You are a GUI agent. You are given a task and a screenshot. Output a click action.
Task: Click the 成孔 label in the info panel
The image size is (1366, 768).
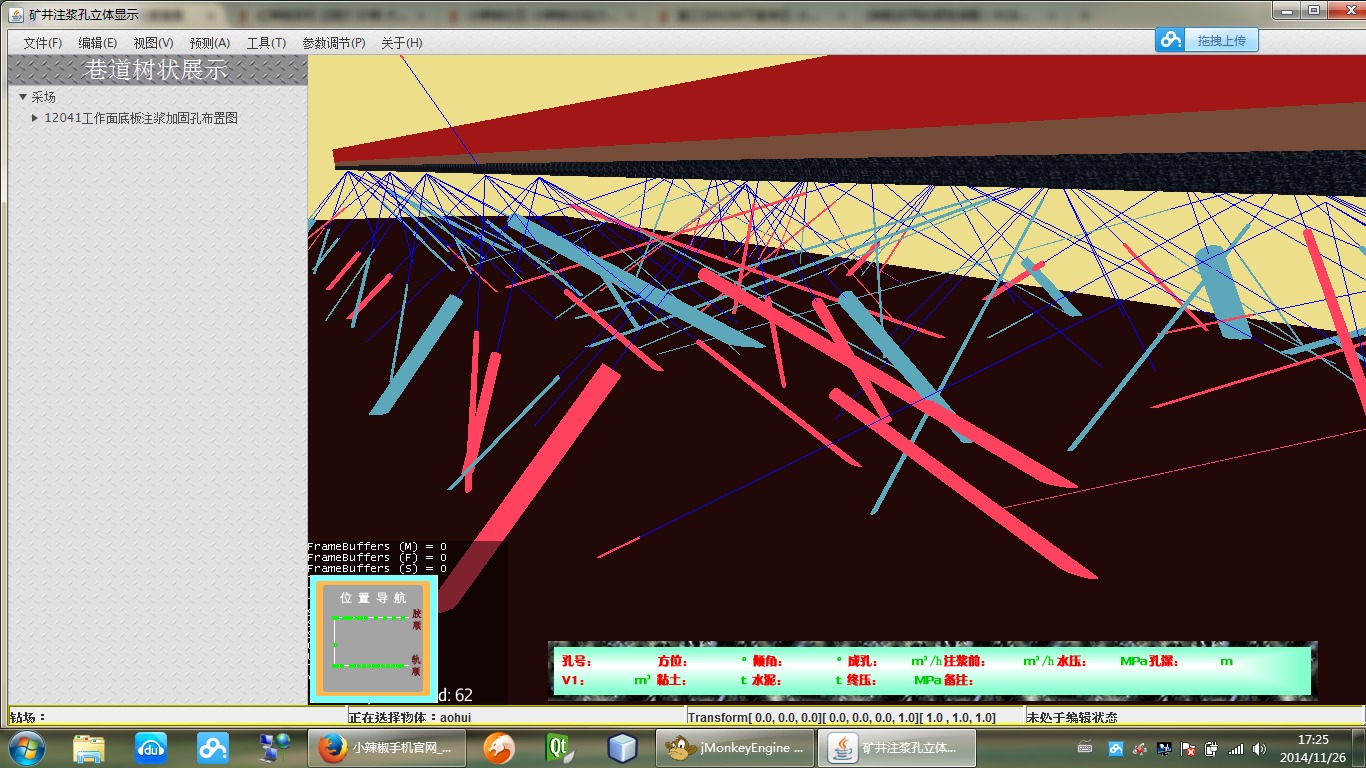pos(862,661)
